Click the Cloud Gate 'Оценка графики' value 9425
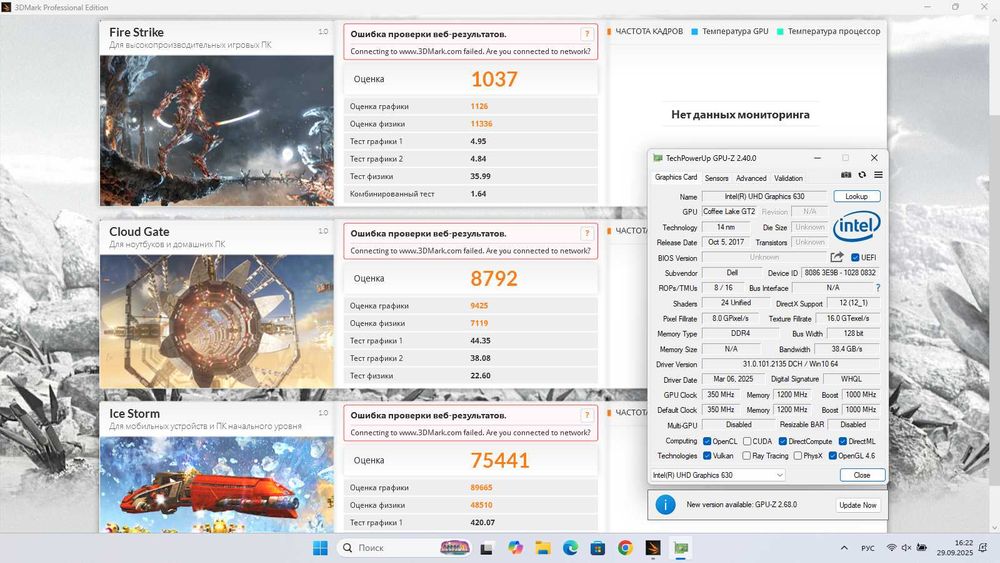The height and width of the screenshot is (563, 1000). point(479,305)
